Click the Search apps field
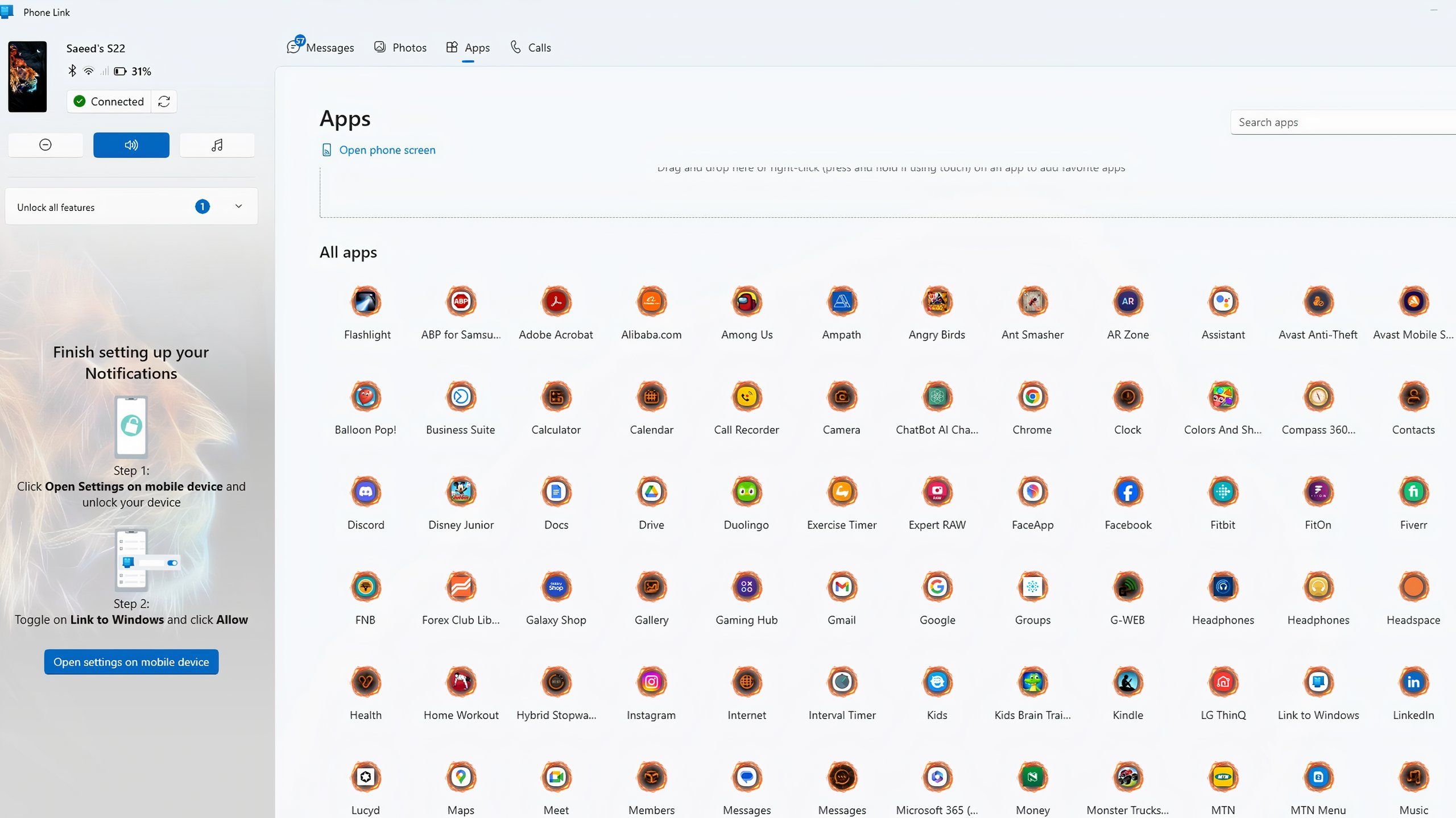 (1343, 122)
